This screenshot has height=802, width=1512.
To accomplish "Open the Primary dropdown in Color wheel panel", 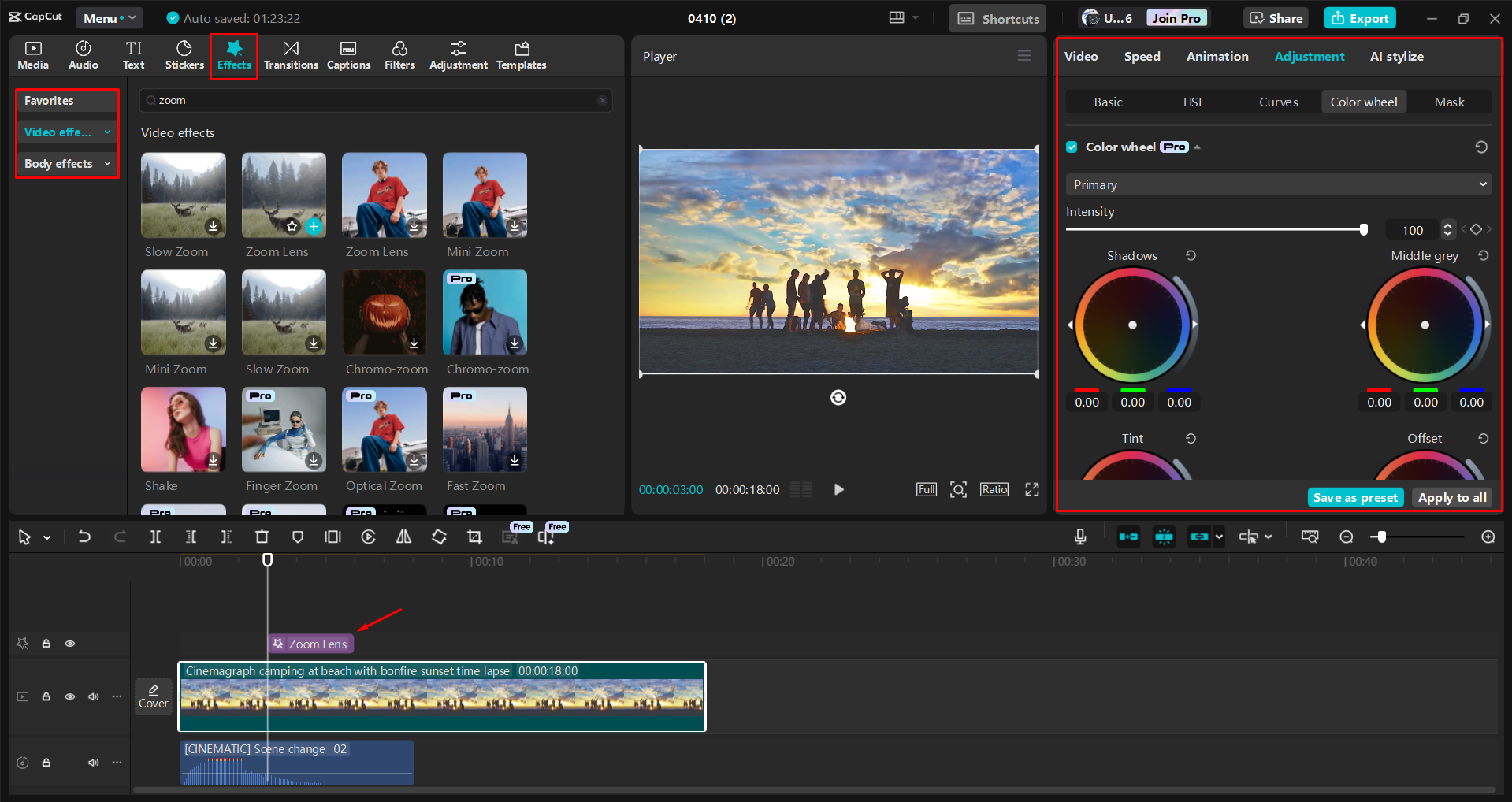I will [x=1276, y=184].
